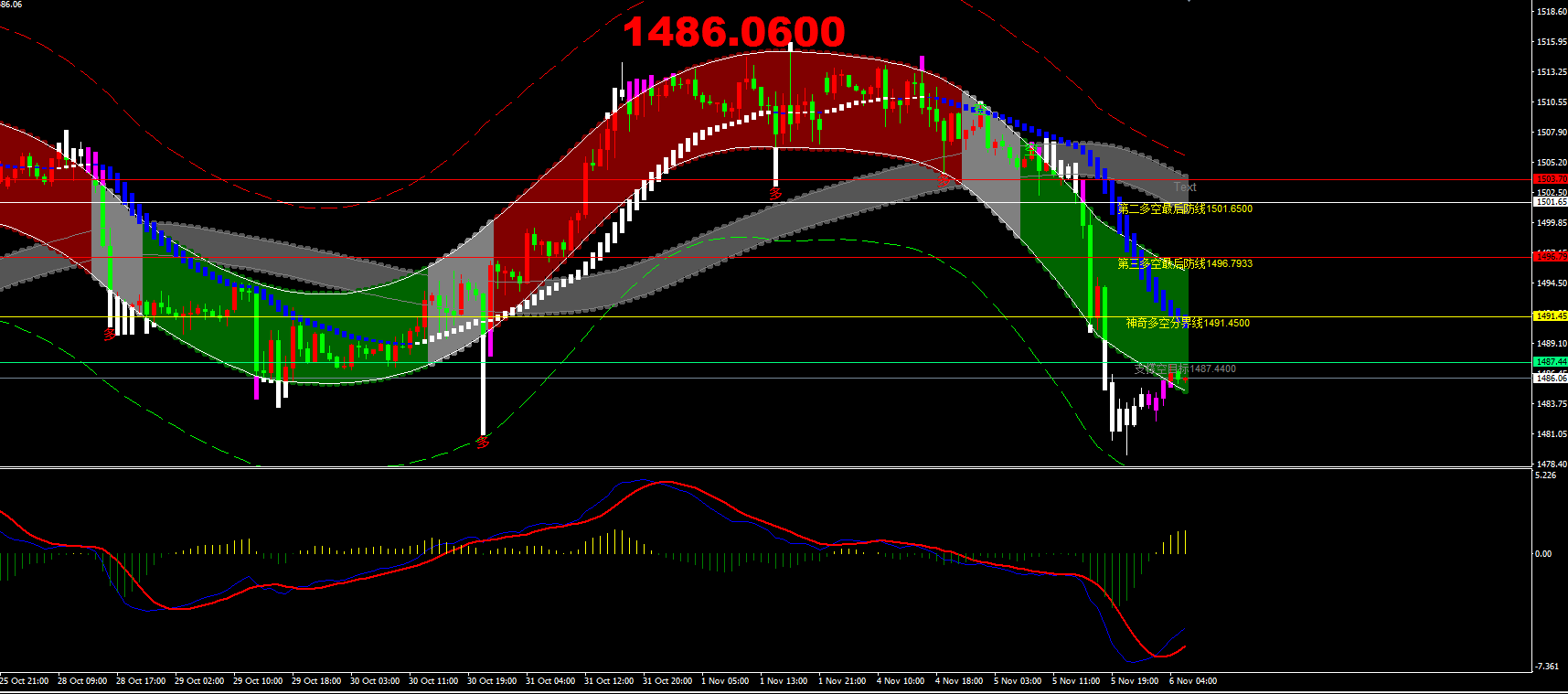Click the 31 Oct 04:00 time label

pyautogui.click(x=550, y=681)
